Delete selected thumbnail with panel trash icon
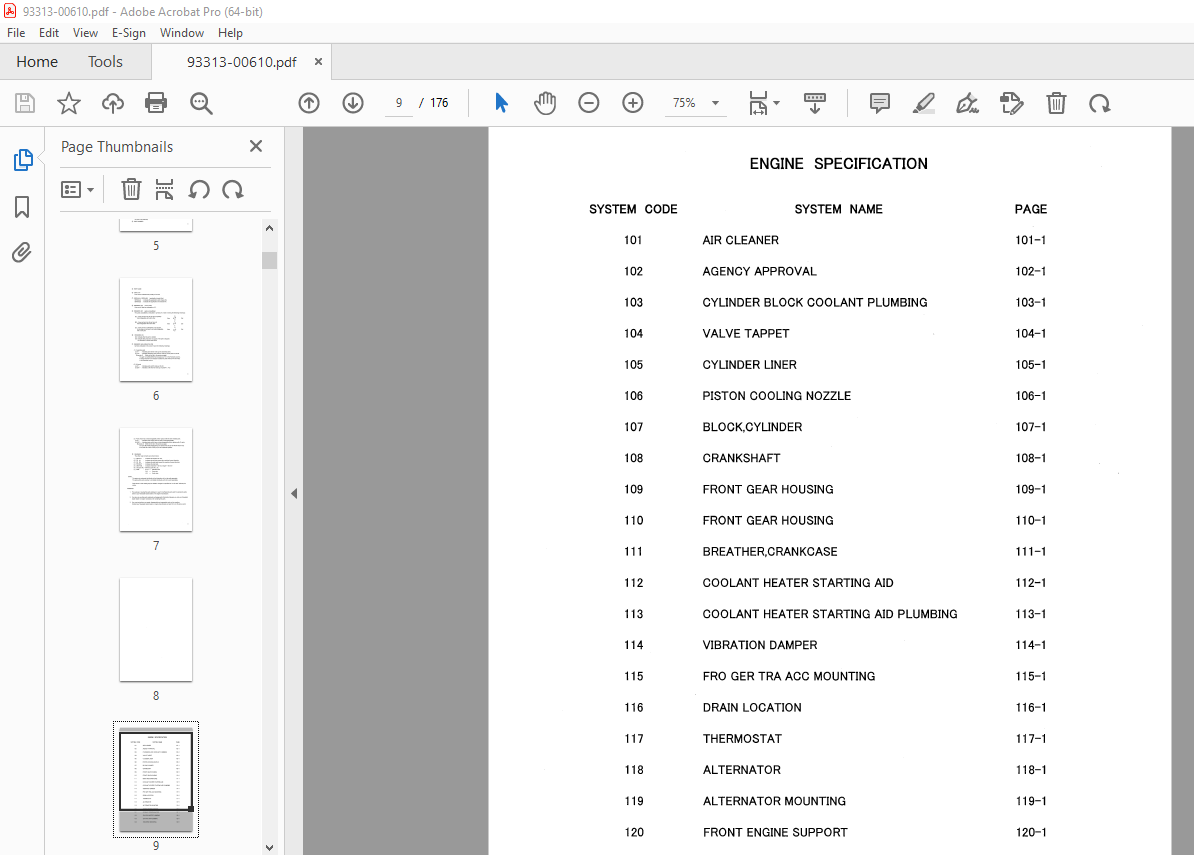 click(131, 189)
